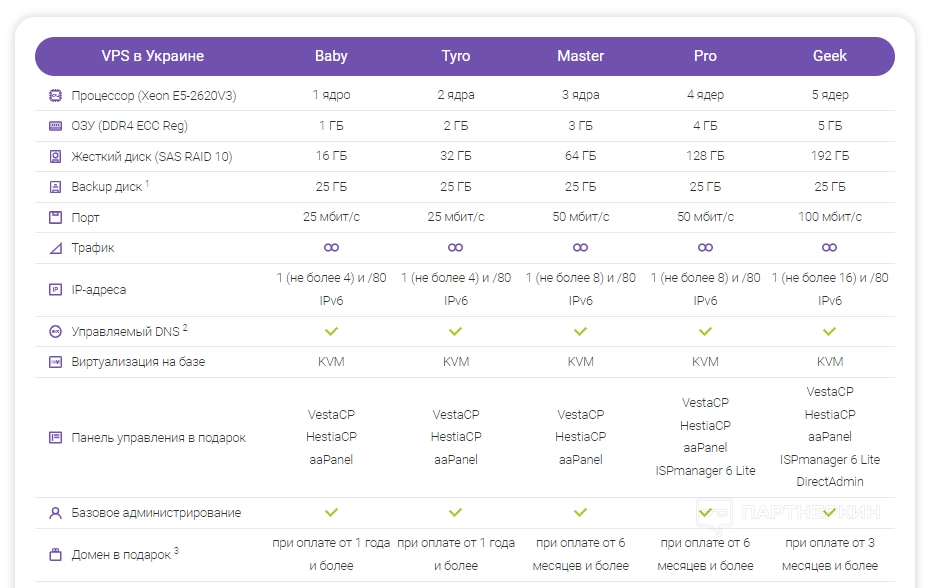This screenshot has width=931, height=588.
Task: Click the control panel gift icon
Action: [56, 438]
